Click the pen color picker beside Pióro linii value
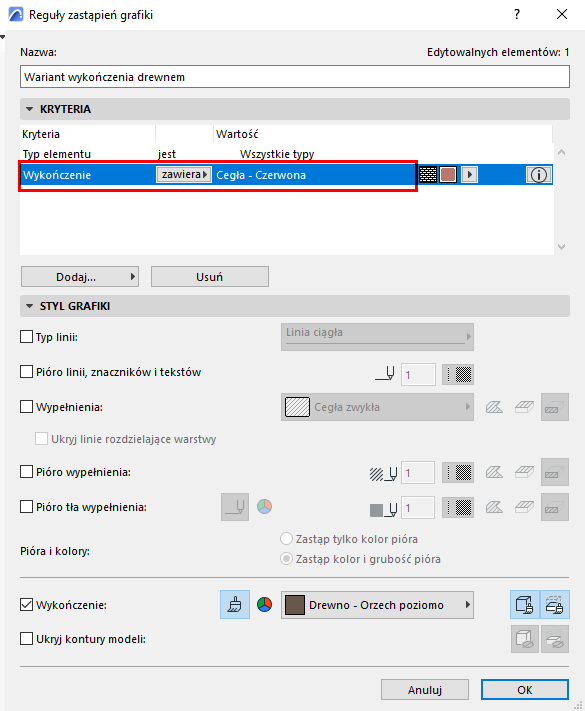 [458, 375]
